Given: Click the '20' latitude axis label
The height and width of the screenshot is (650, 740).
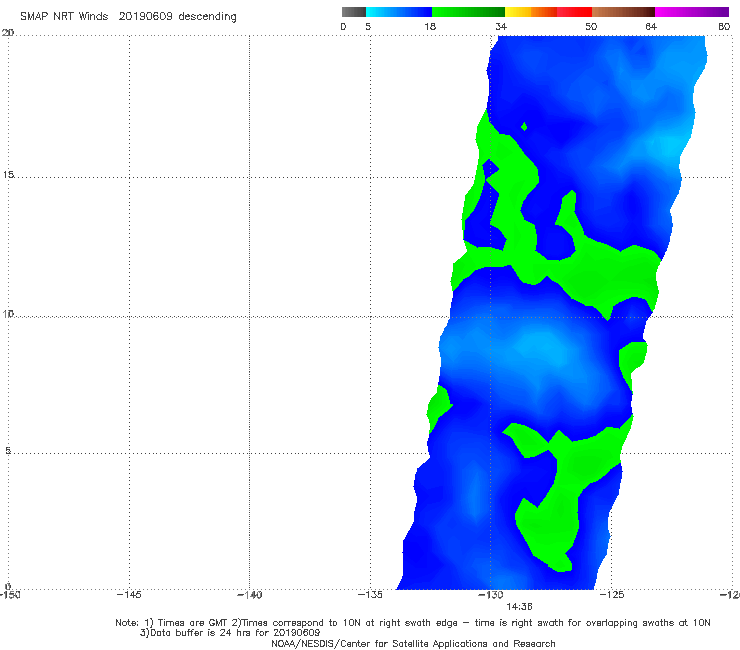Looking at the screenshot, I should (8, 33).
